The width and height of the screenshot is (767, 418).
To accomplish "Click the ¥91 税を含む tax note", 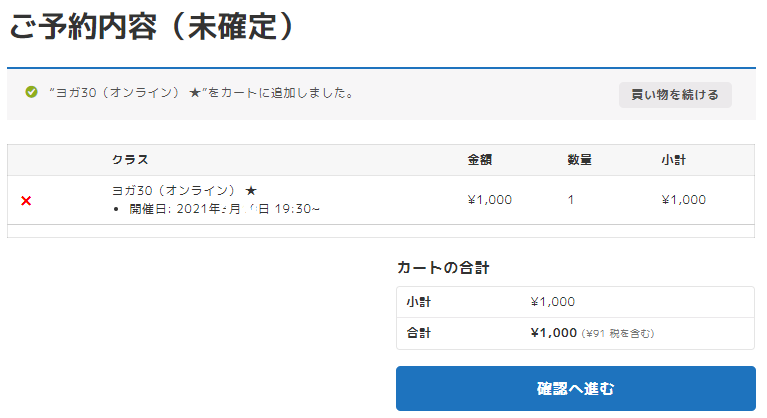I will click(624, 334).
